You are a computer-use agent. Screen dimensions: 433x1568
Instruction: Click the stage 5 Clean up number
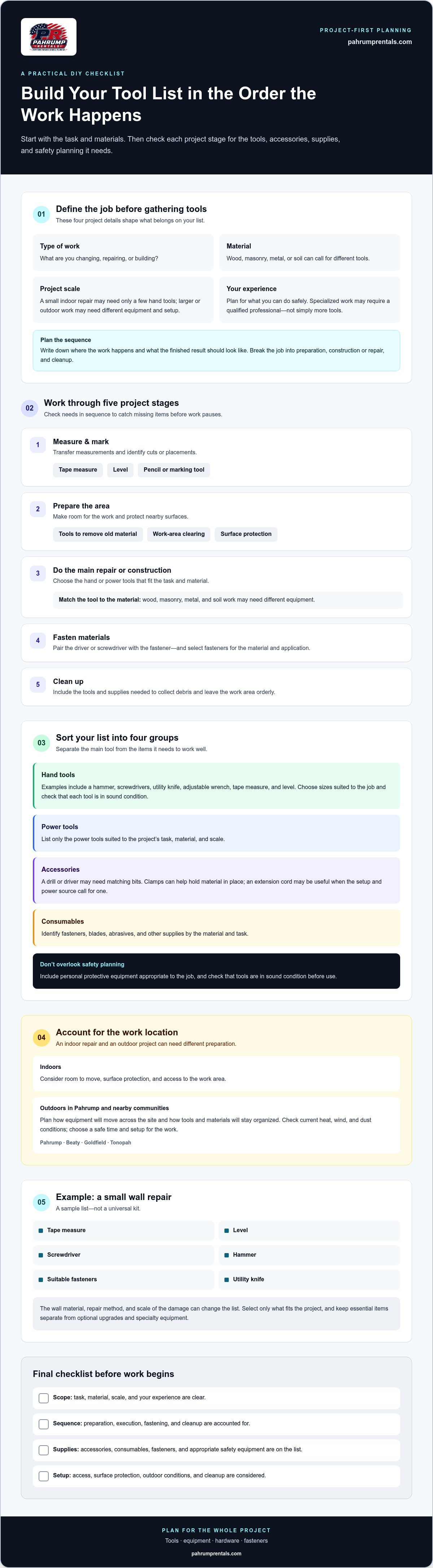[x=38, y=685]
